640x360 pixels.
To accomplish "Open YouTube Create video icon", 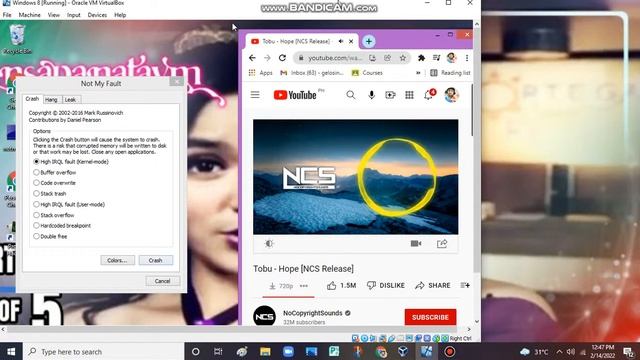I will pyautogui.click(x=391, y=95).
